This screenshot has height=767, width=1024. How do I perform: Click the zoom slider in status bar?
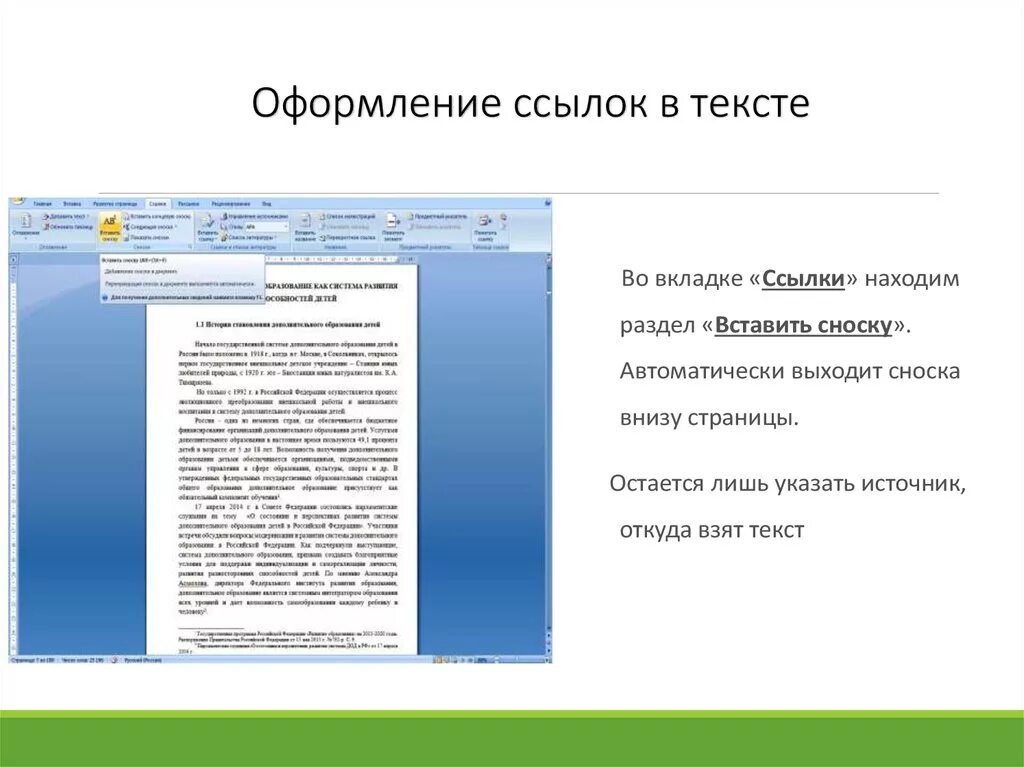520,661
